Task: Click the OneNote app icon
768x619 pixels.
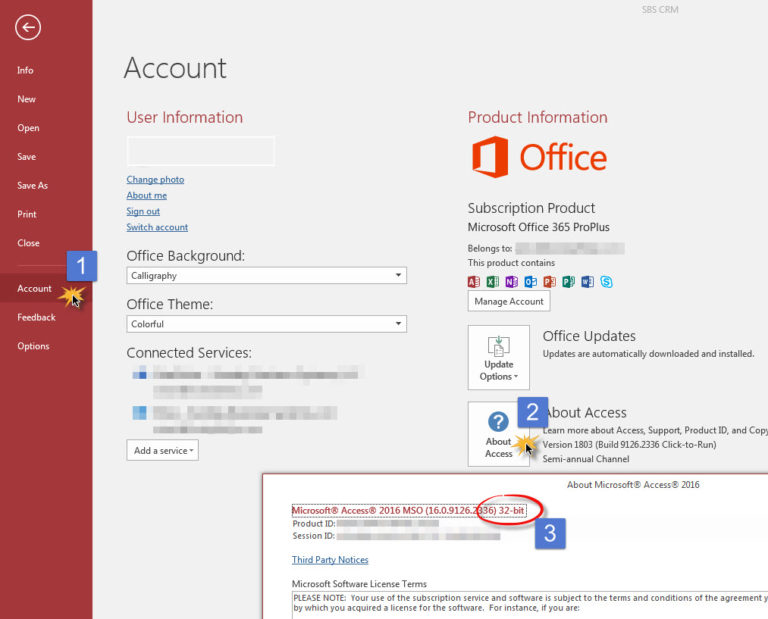Action: tap(511, 282)
